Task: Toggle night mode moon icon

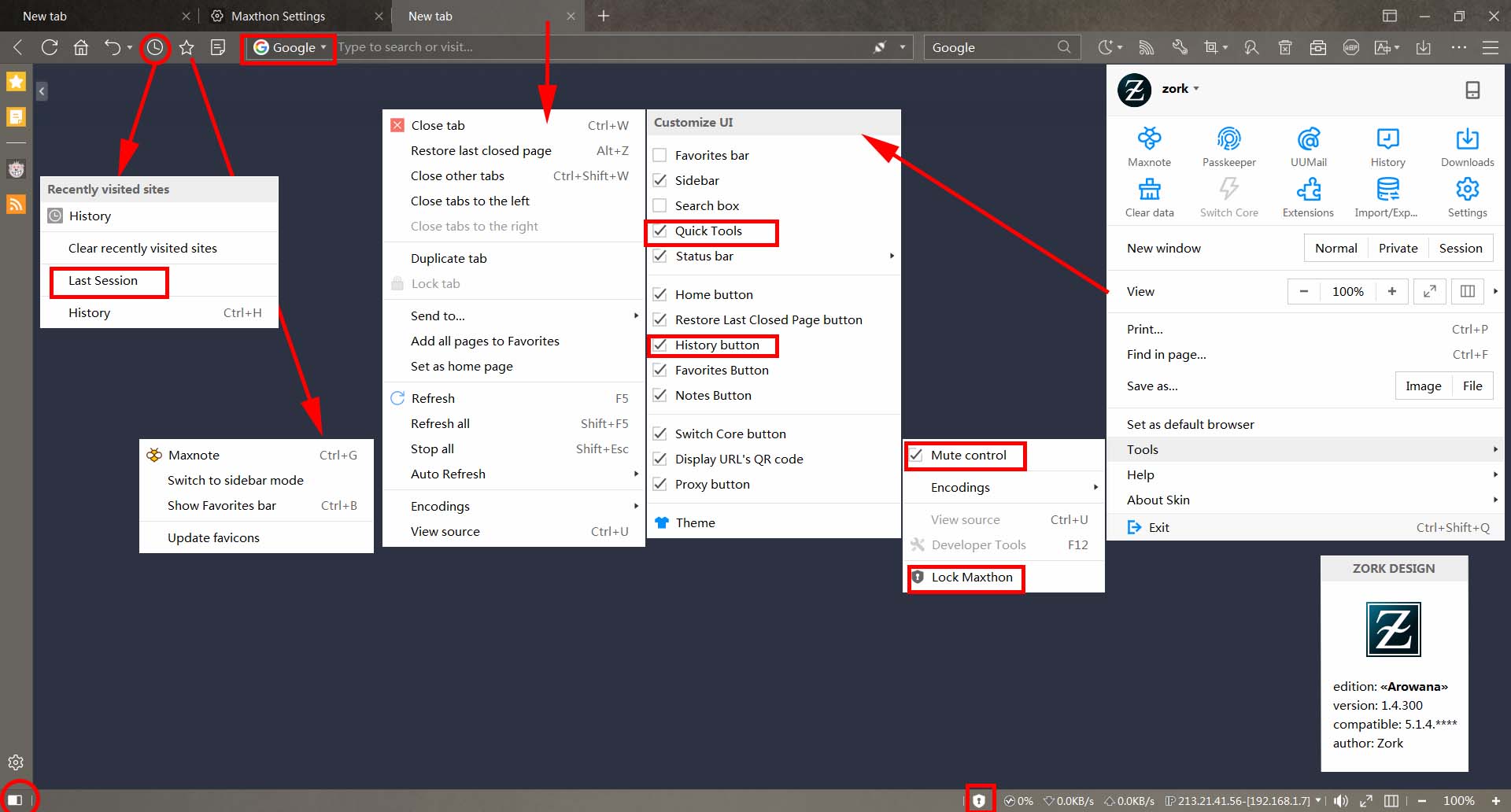Action: pyautogui.click(x=1106, y=47)
